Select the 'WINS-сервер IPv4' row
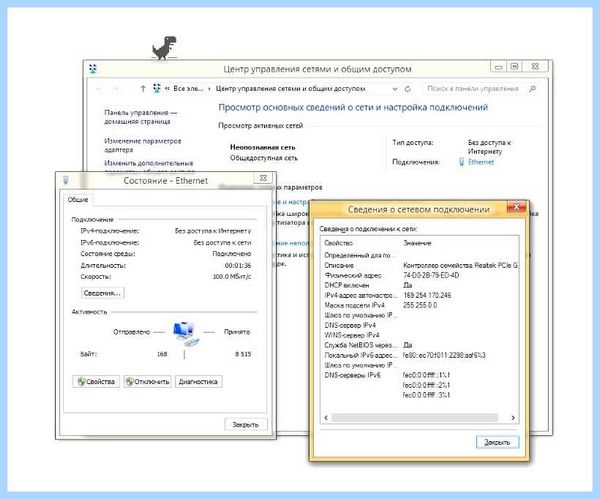This screenshot has height=499, width=600. point(421,335)
